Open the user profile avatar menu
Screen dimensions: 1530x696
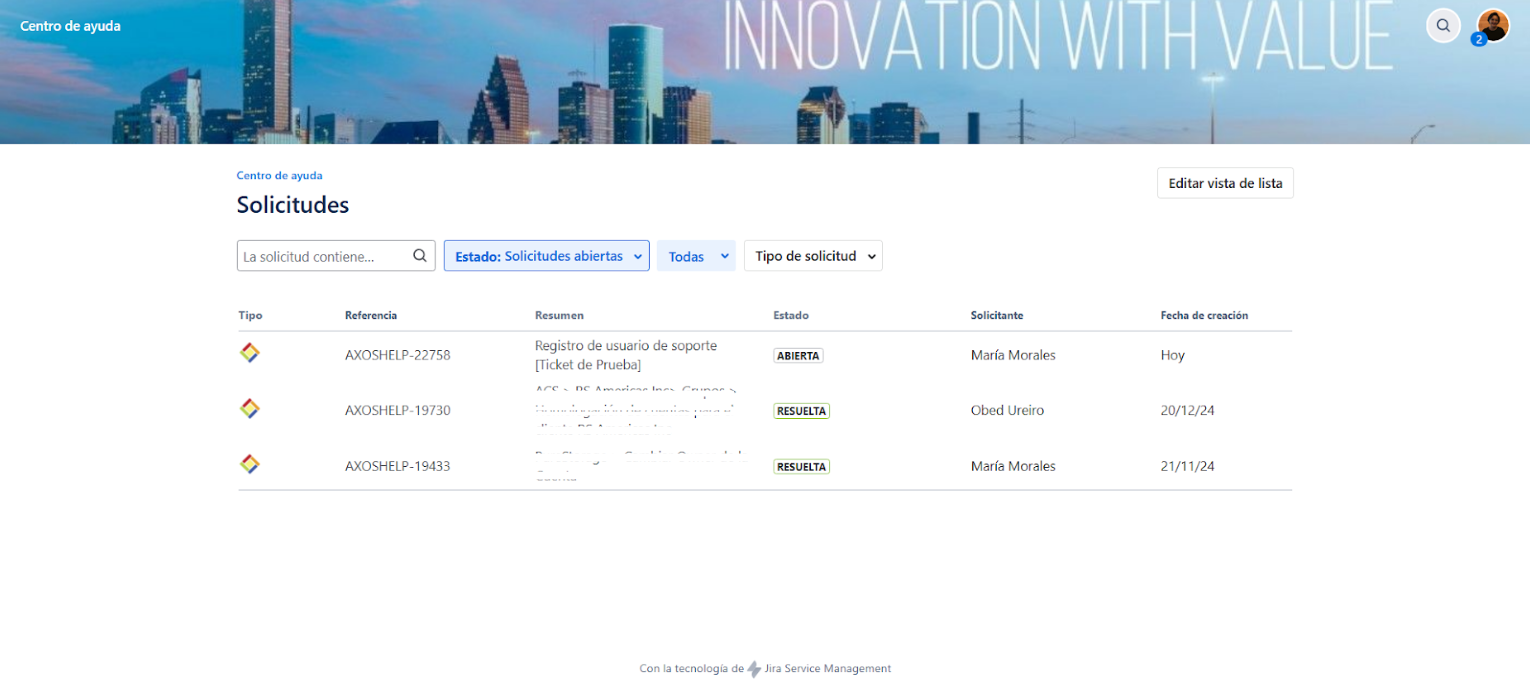1493,25
